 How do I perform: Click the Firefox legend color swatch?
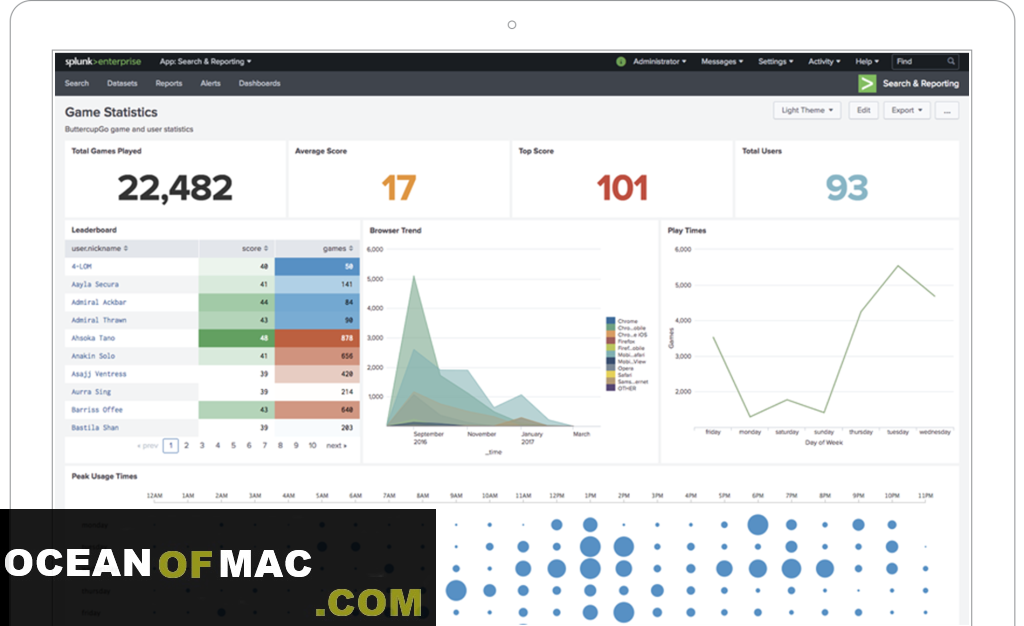[611, 341]
